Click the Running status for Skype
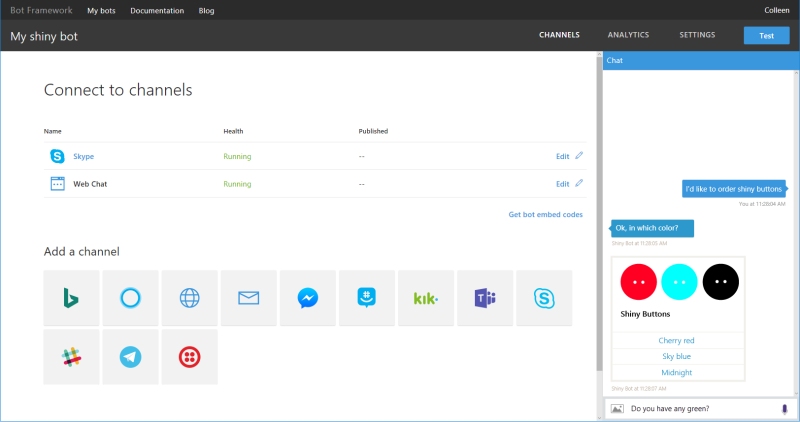The height and width of the screenshot is (422, 800). 237,156
